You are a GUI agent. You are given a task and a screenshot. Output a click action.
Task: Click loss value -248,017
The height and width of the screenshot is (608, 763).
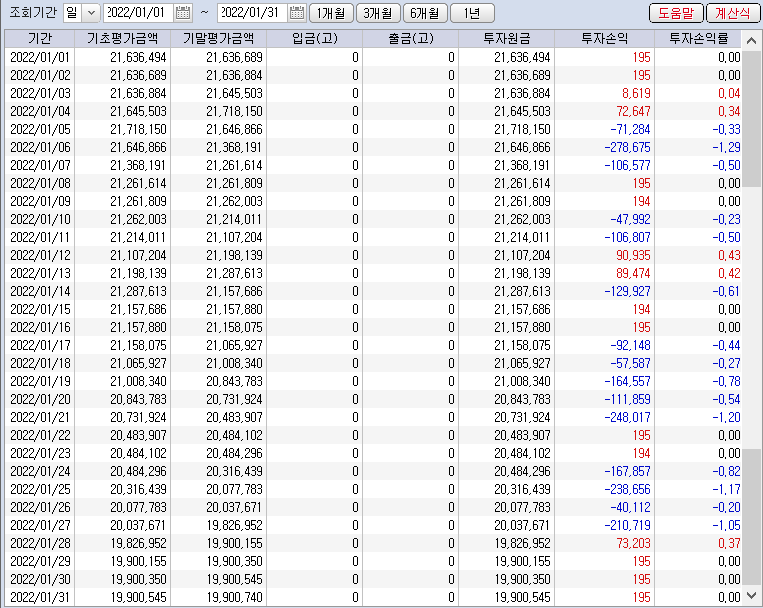pyautogui.click(x=627, y=418)
